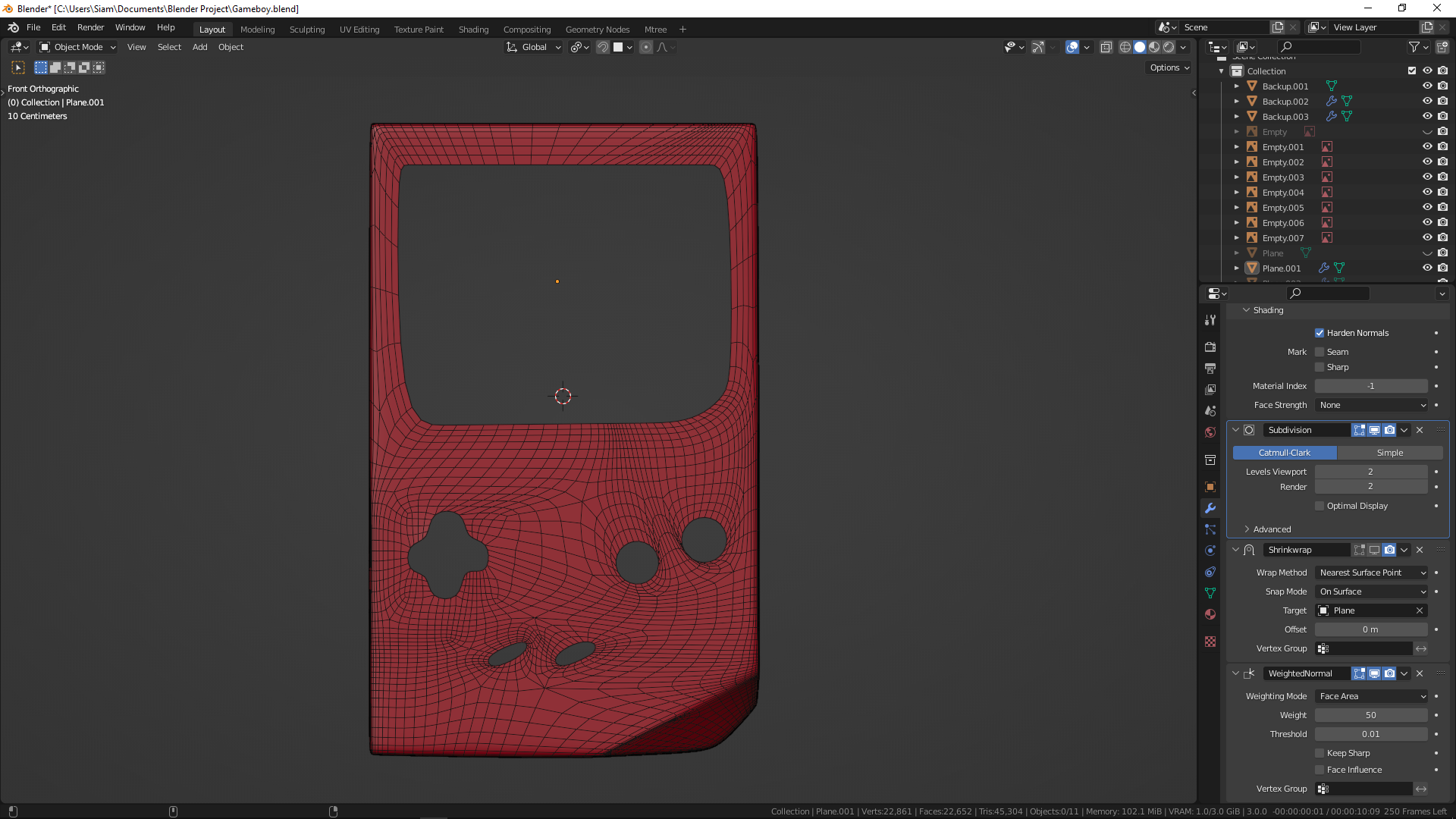The width and height of the screenshot is (1456, 819).
Task: Toggle Subdivision modifier edit mode display
Action: [x=1359, y=430]
